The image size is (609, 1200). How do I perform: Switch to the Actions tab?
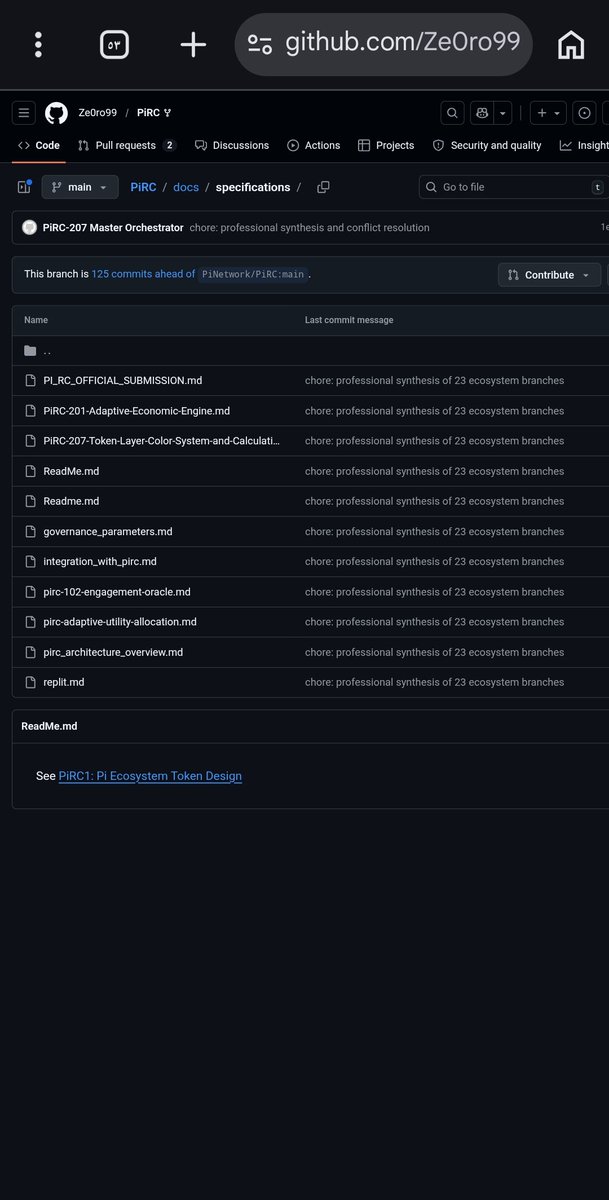[314, 145]
